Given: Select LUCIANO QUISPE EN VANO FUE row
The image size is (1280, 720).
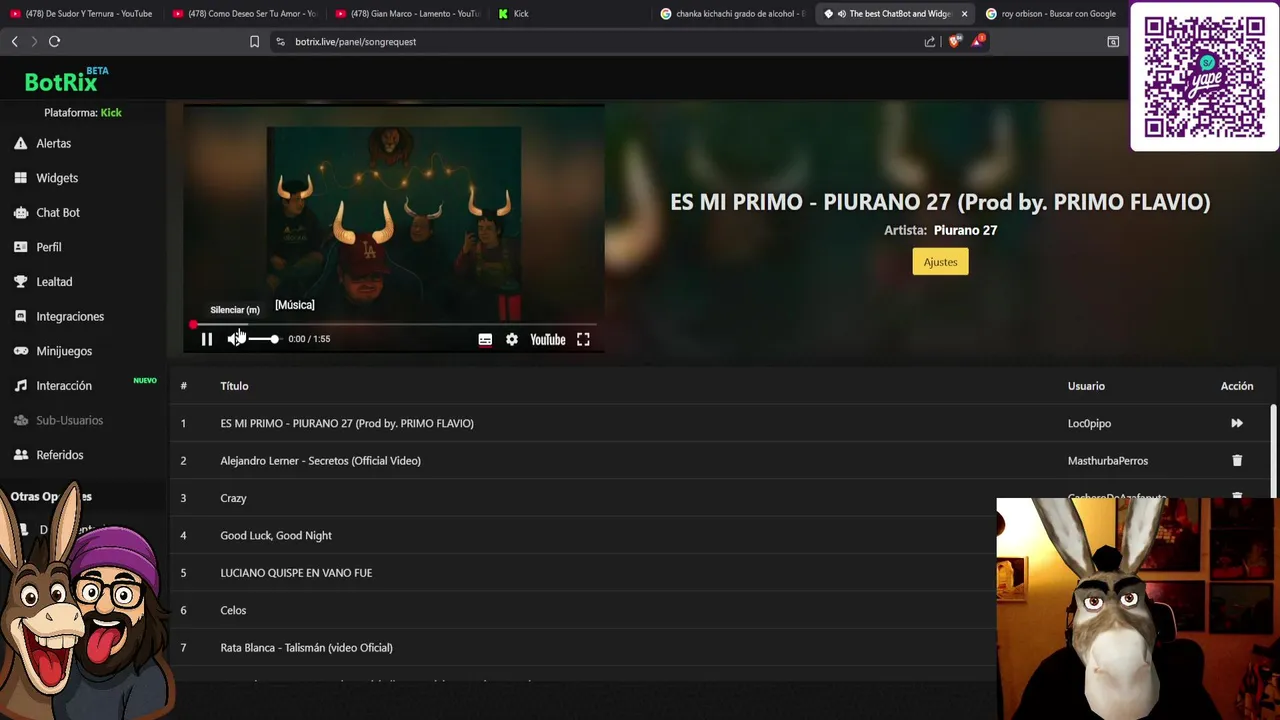Looking at the screenshot, I should coord(583,573).
